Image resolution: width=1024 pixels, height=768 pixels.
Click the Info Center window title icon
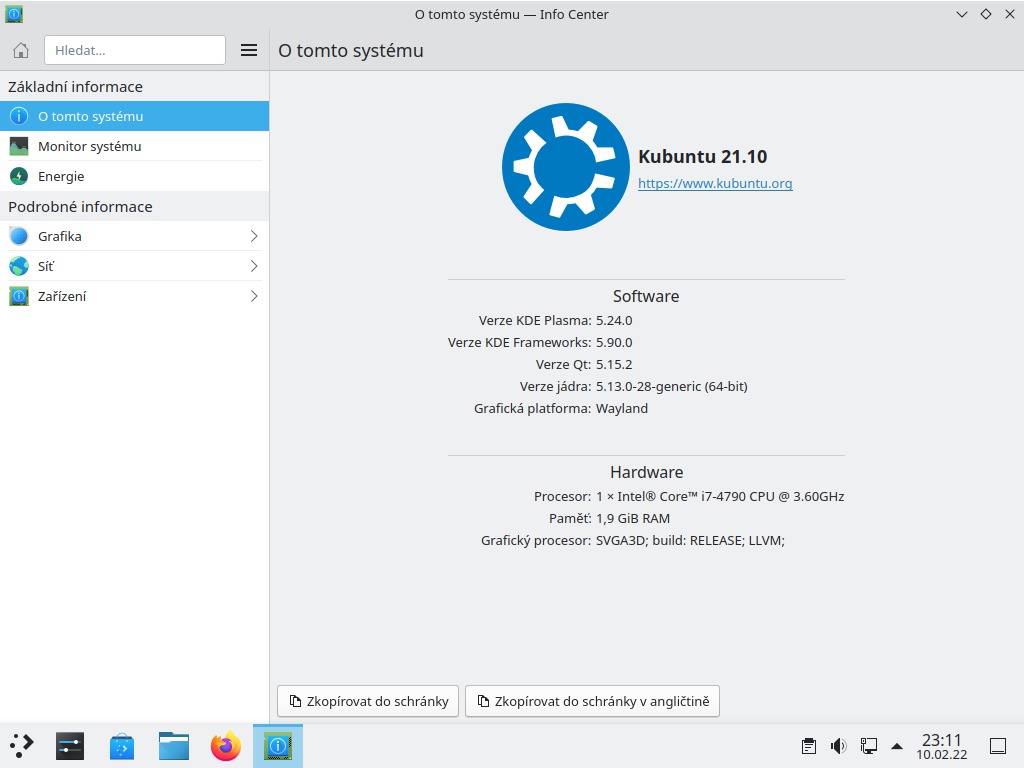(14, 14)
